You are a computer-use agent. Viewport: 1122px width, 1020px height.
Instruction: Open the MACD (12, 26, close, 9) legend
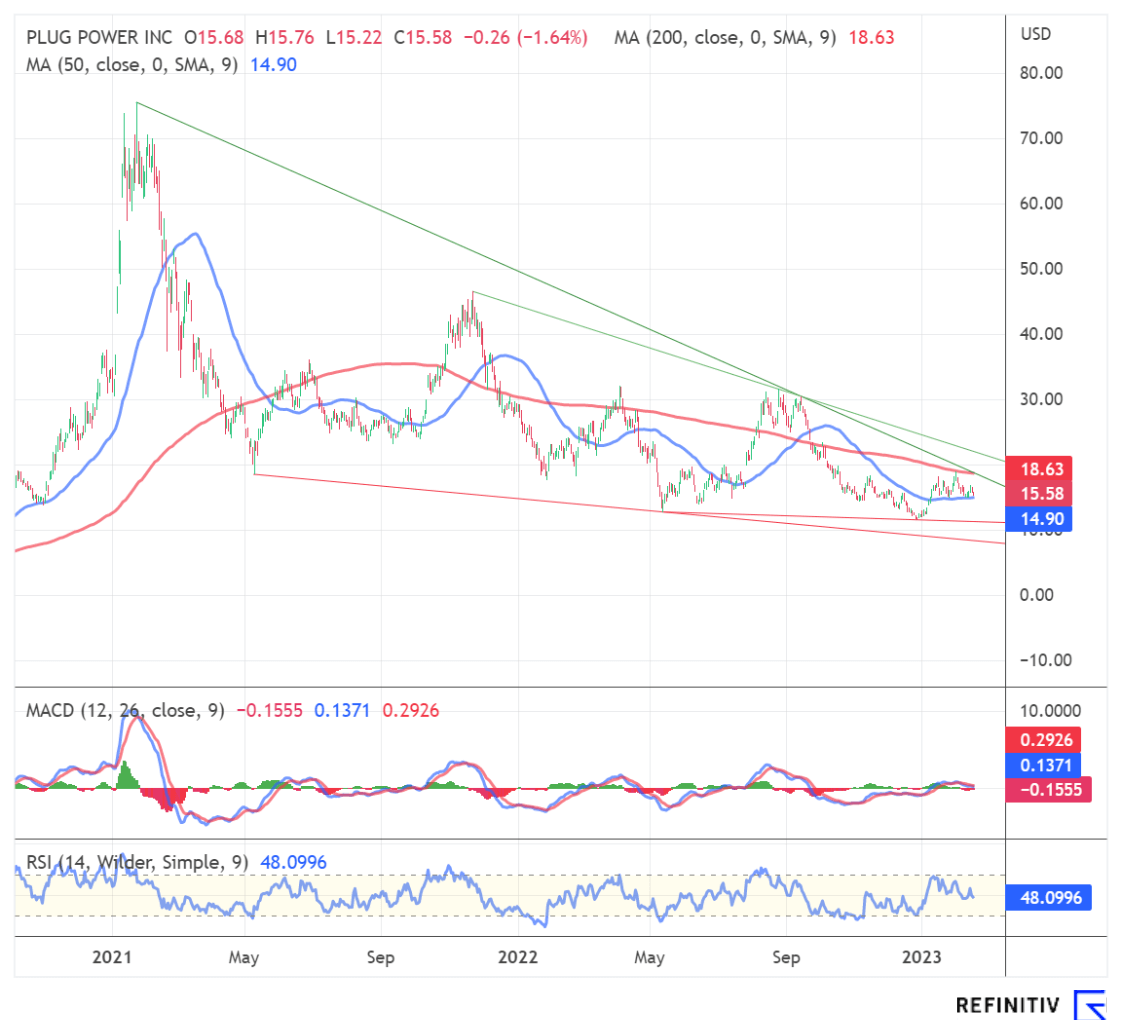pyautogui.click(x=124, y=710)
